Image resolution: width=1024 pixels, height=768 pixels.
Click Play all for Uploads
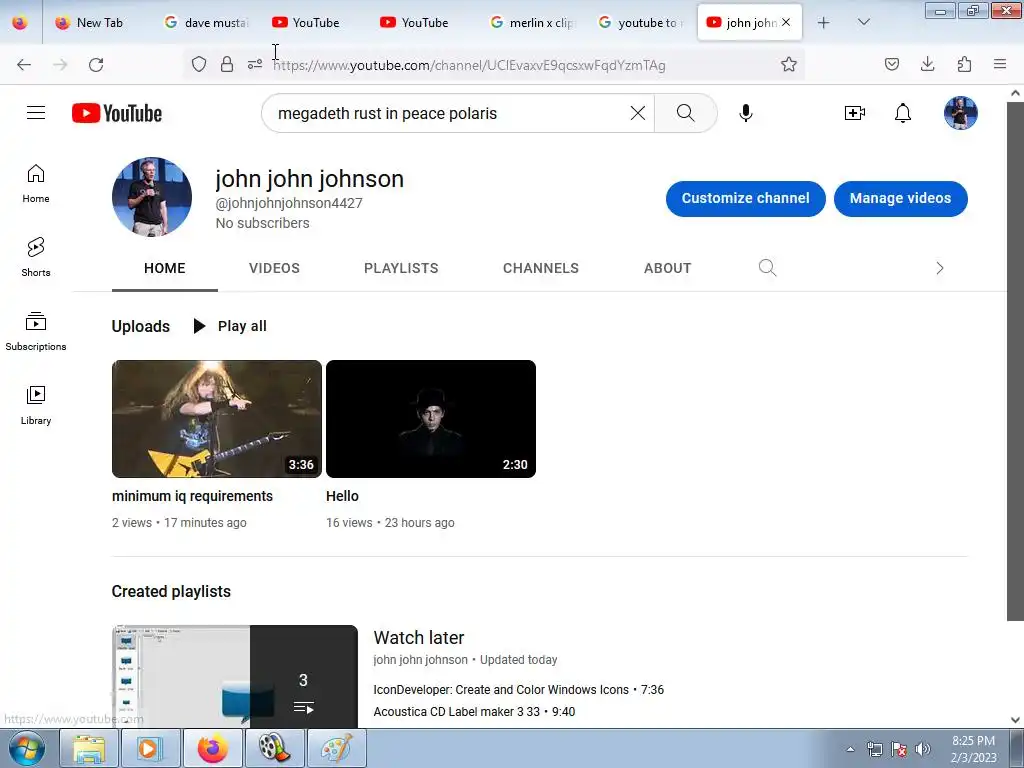(231, 326)
